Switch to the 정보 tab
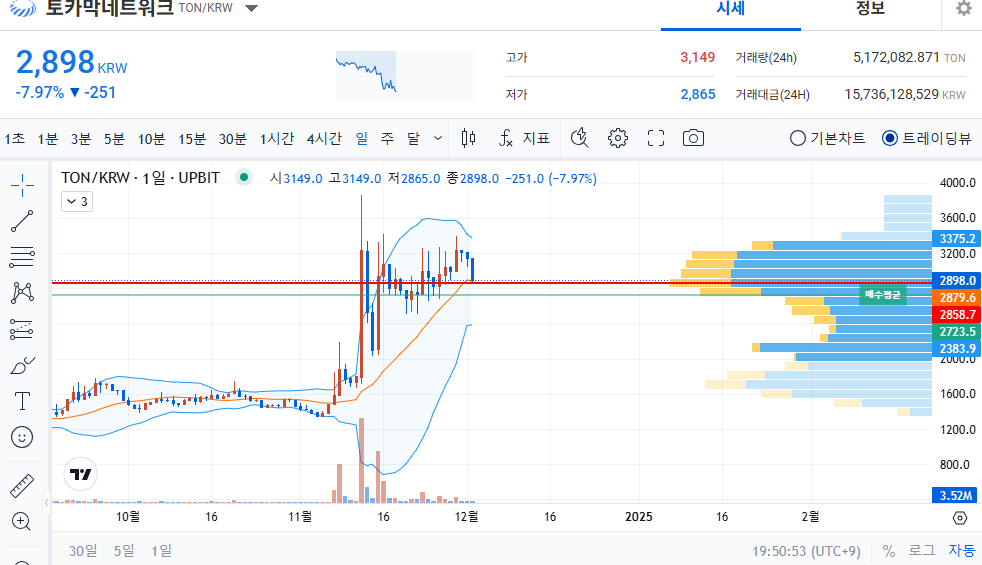The width and height of the screenshot is (982, 565). click(871, 9)
